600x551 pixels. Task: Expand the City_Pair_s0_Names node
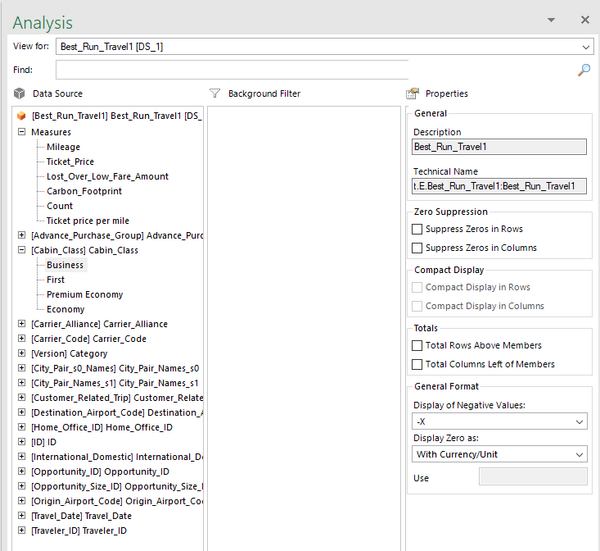pyautogui.click(x=22, y=368)
